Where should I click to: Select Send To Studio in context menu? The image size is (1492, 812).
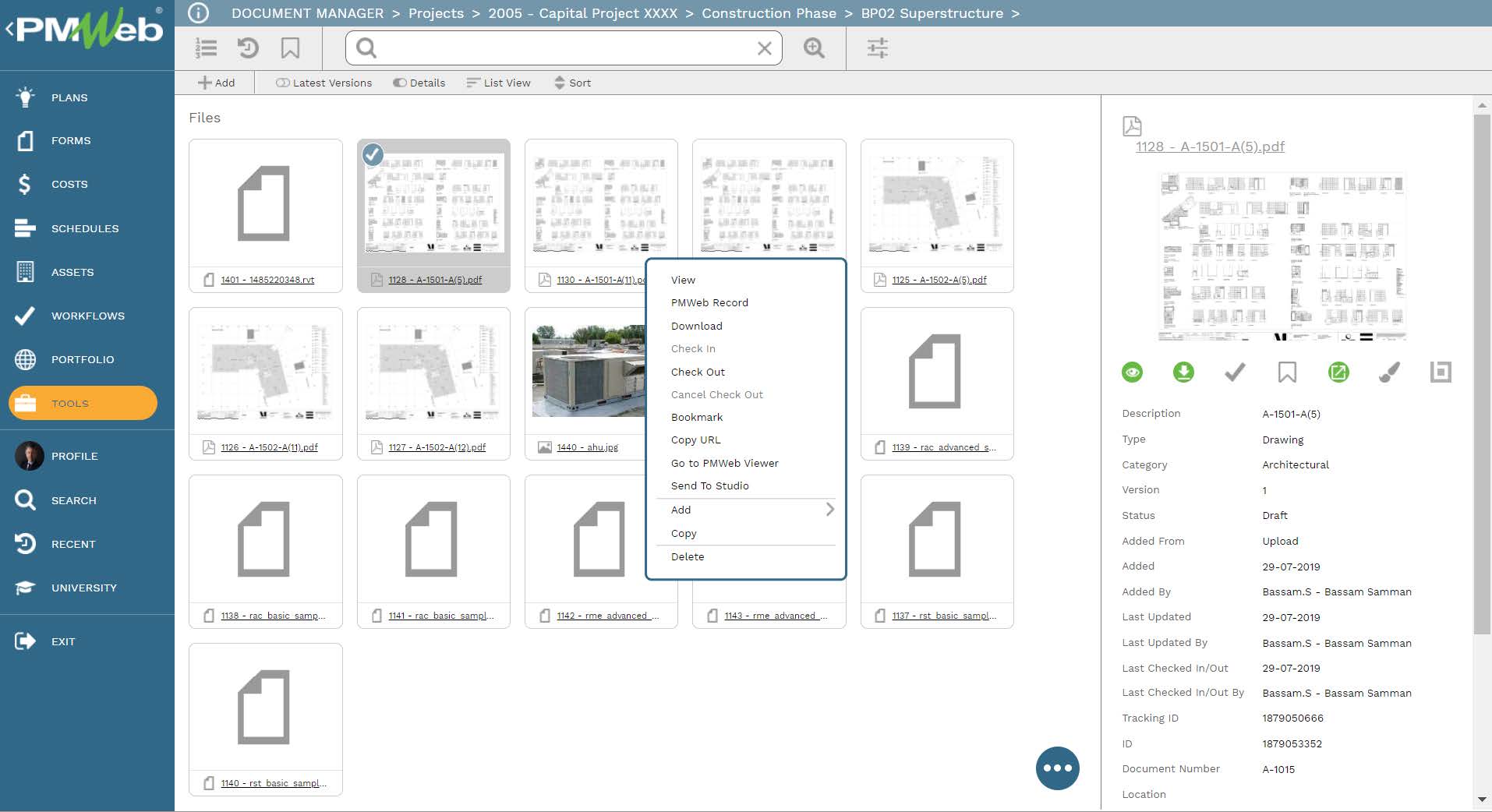point(709,485)
